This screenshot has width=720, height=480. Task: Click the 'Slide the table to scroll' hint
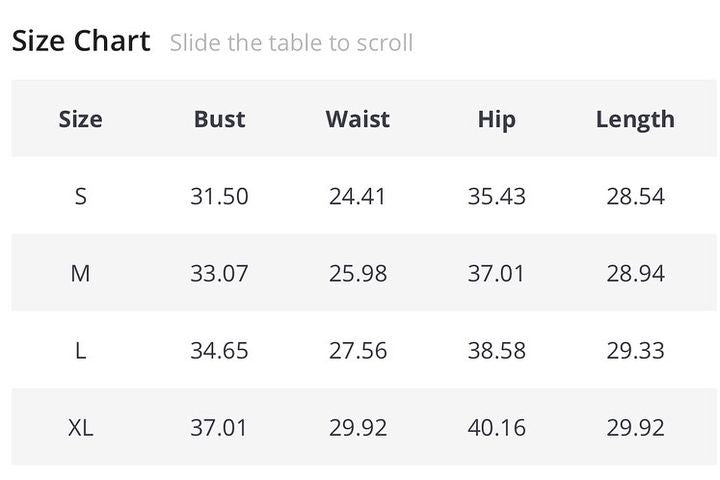tap(291, 43)
